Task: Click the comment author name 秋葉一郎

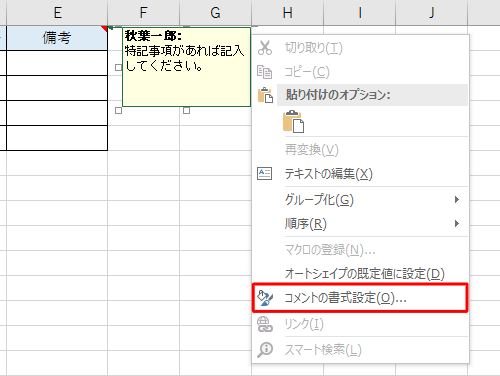Action: 153,36
